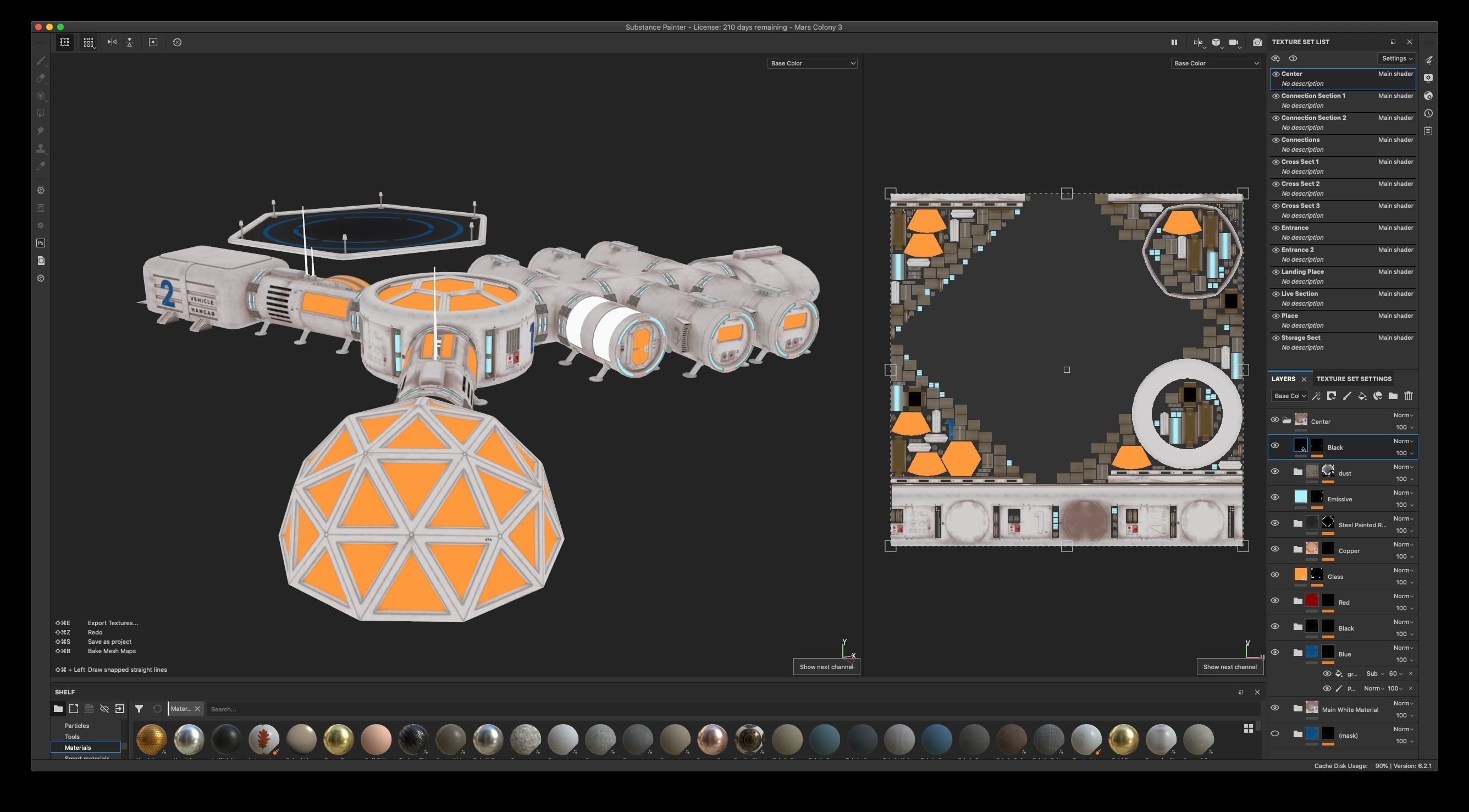Open blend mode dropdown for Emissive layer

1403,493
